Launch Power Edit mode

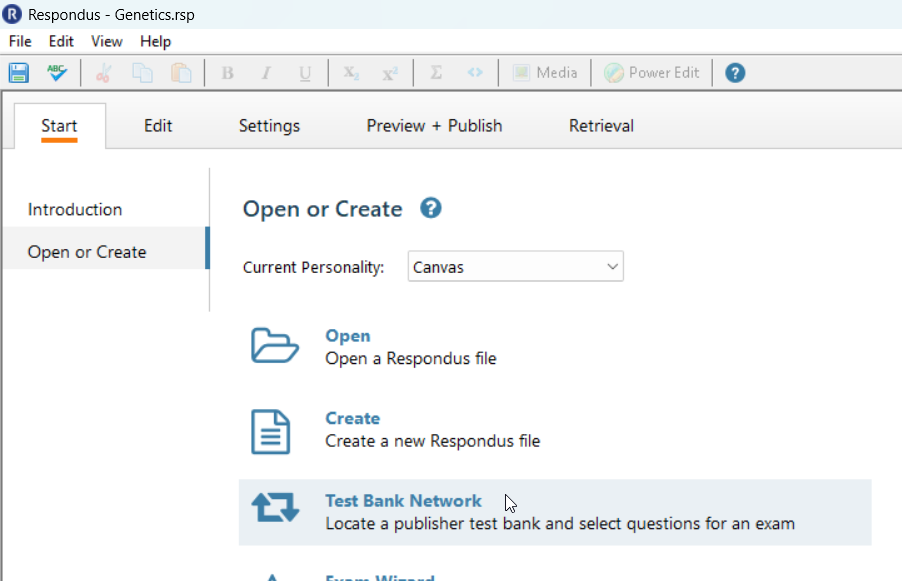(651, 72)
